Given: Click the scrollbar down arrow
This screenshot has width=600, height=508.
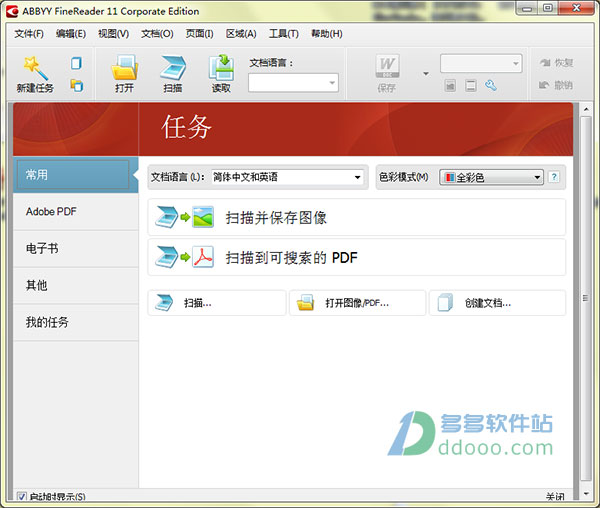Looking at the screenshot, I should click(x=586, y=494).
